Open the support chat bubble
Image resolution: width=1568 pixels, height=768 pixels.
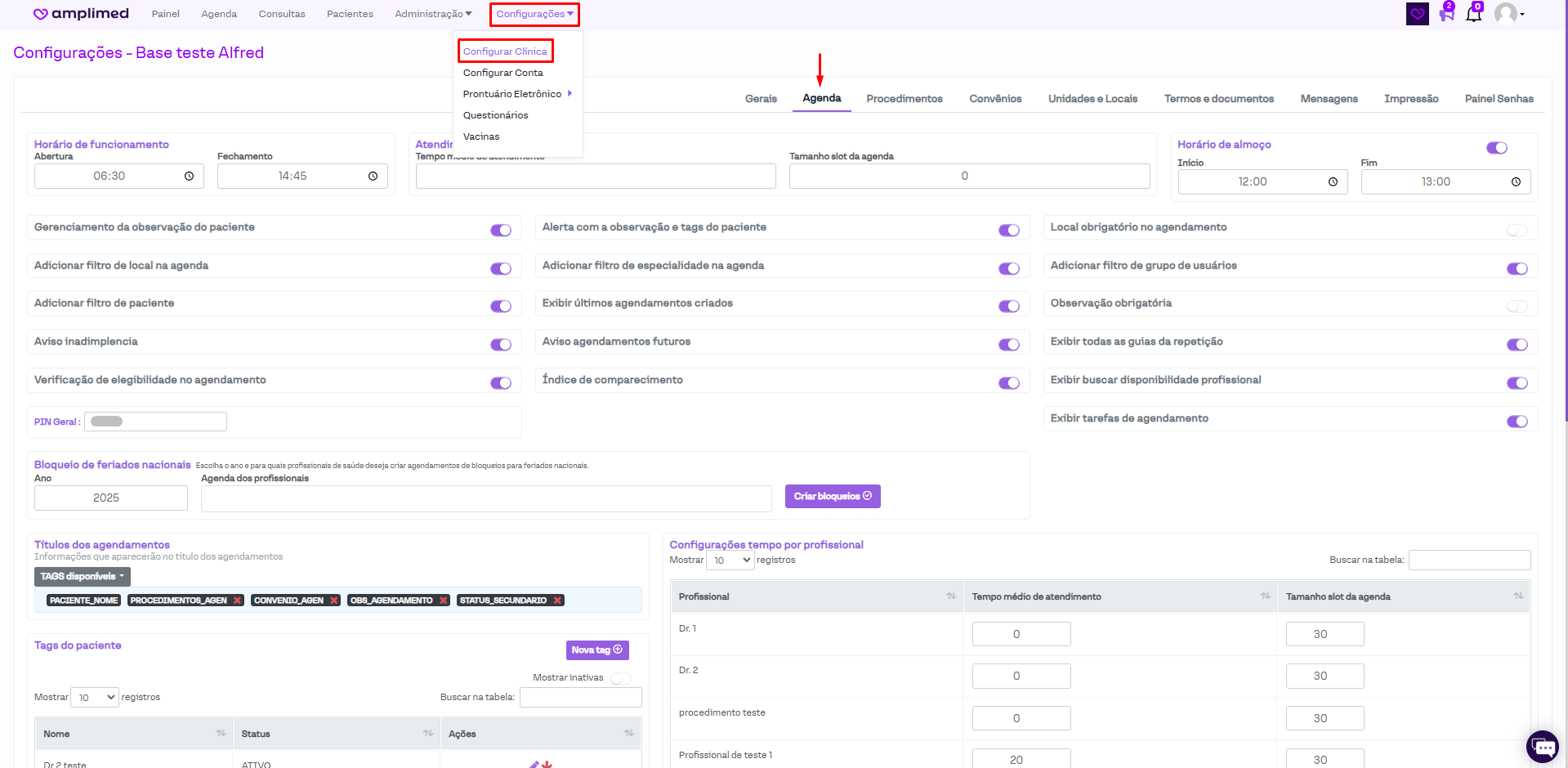(1543, 747)
